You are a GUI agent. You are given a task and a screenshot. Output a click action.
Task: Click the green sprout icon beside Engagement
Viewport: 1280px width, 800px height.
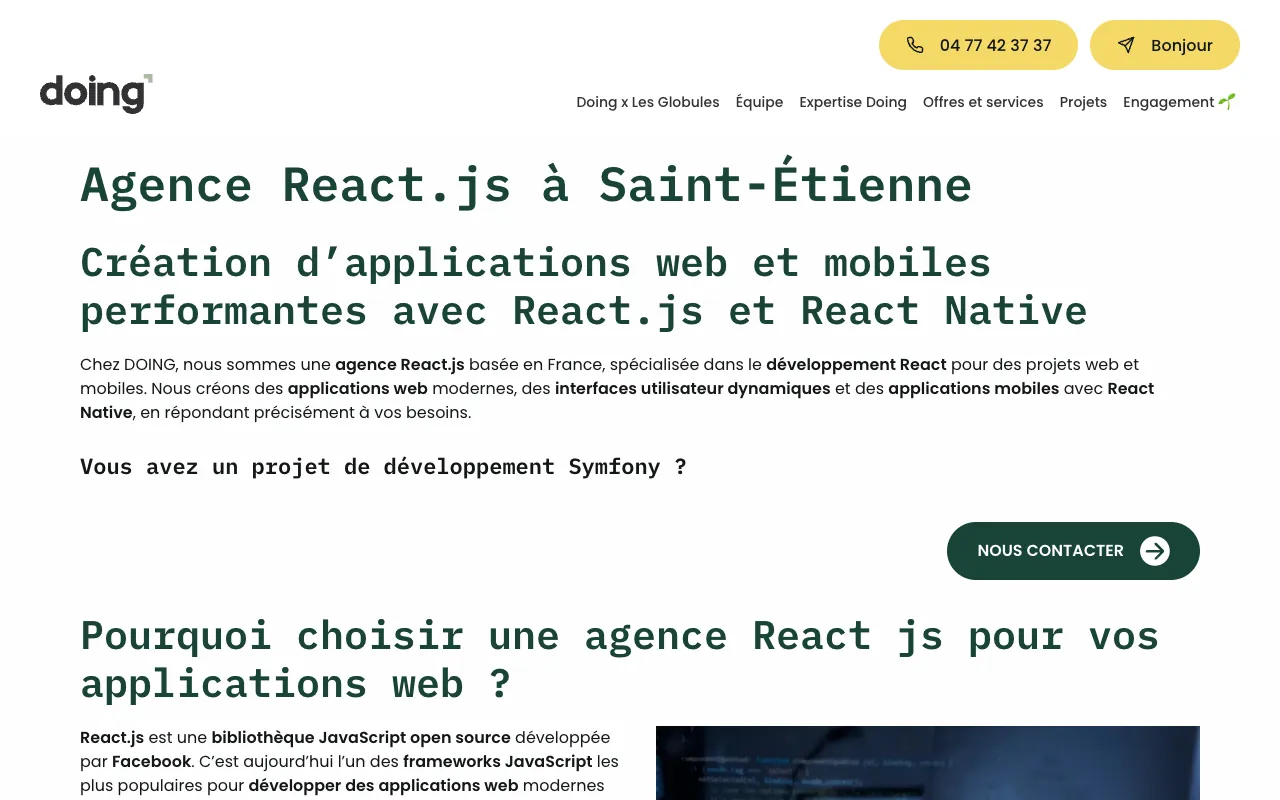1227,101
